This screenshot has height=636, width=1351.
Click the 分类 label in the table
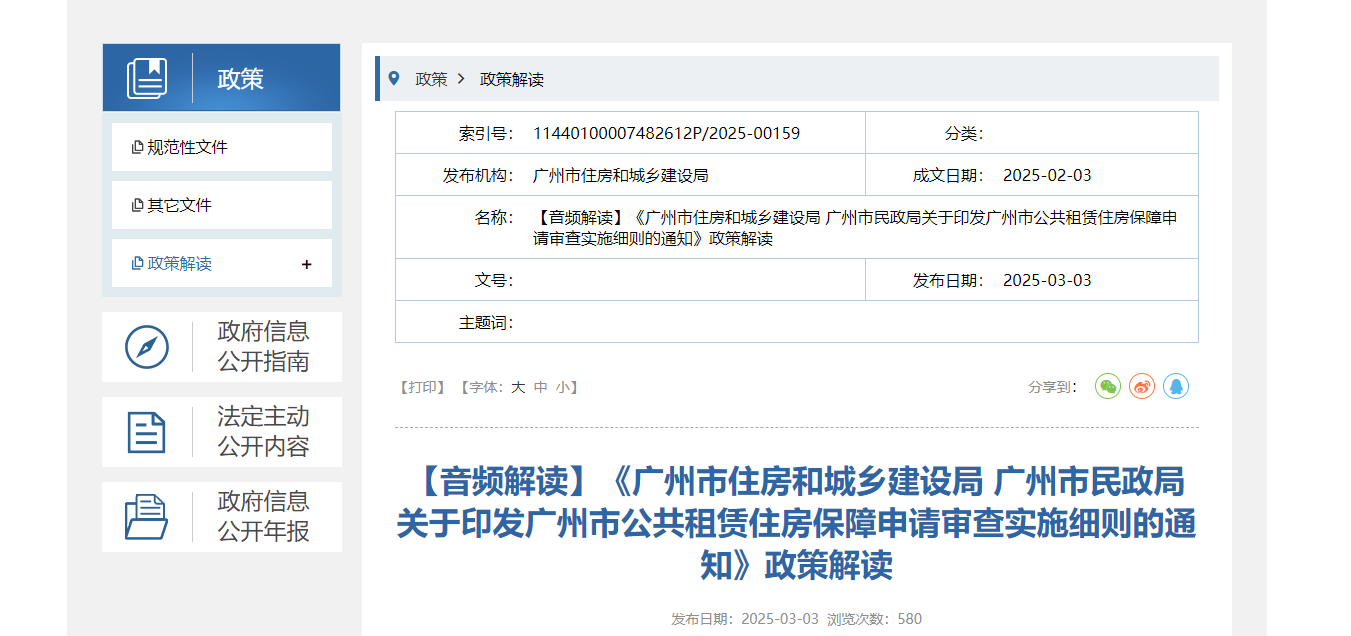coord(964,133)
